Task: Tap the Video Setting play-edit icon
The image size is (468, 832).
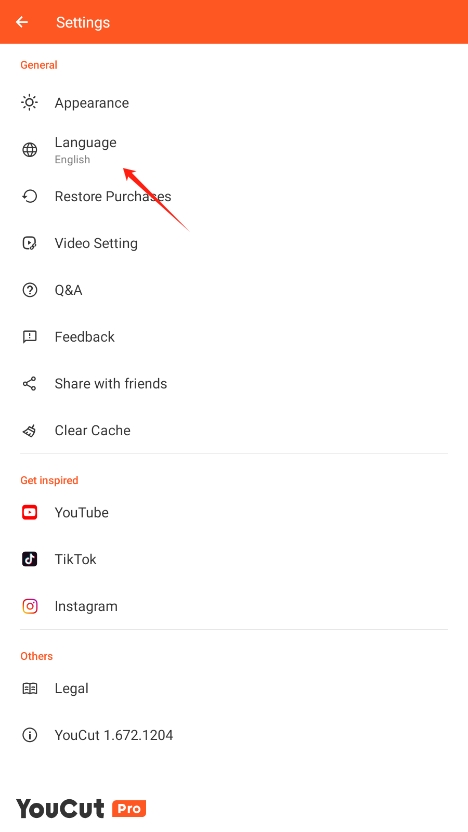Action: tap(30, 243)
